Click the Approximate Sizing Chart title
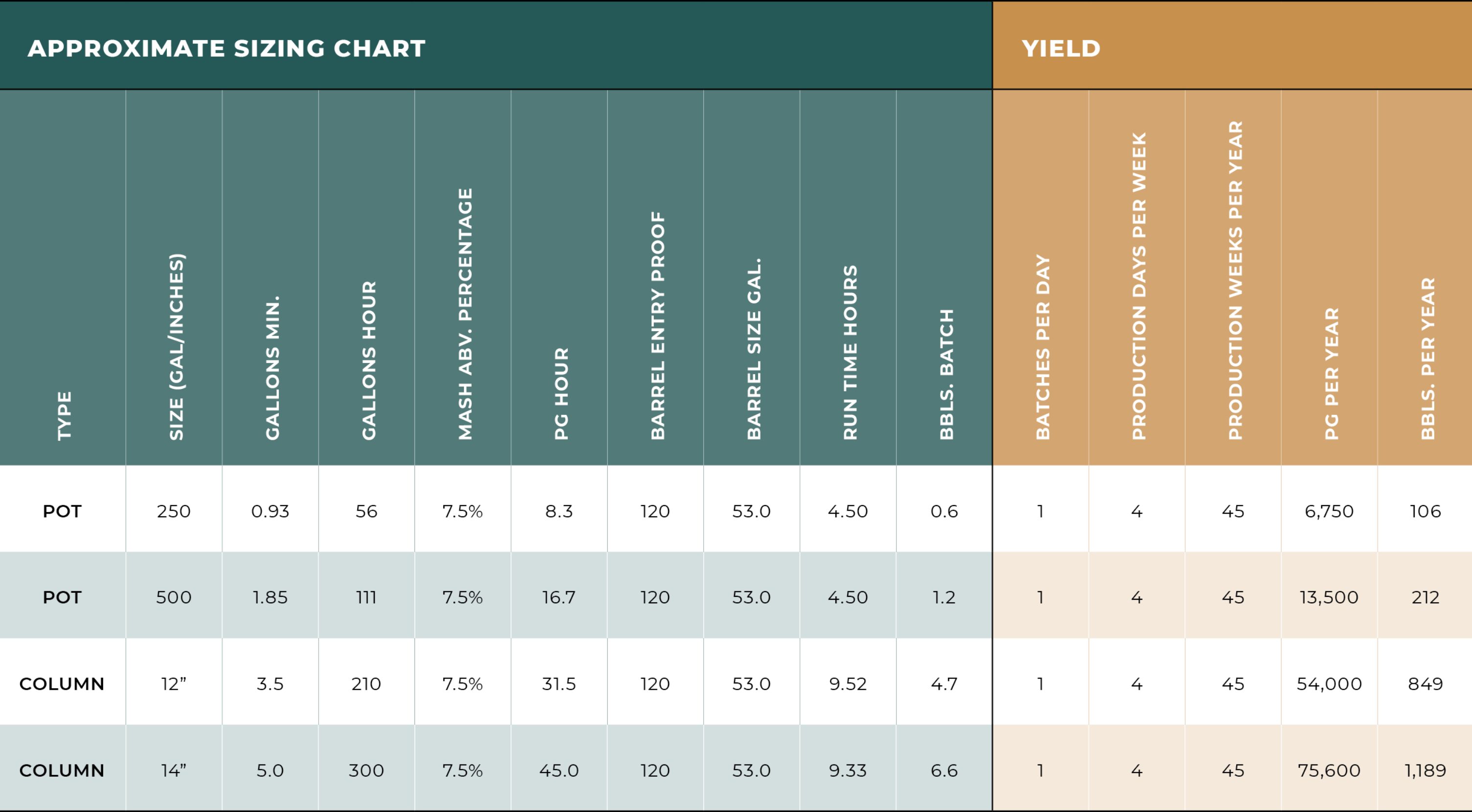This screenshot has height=812, width=1472. 226,48
